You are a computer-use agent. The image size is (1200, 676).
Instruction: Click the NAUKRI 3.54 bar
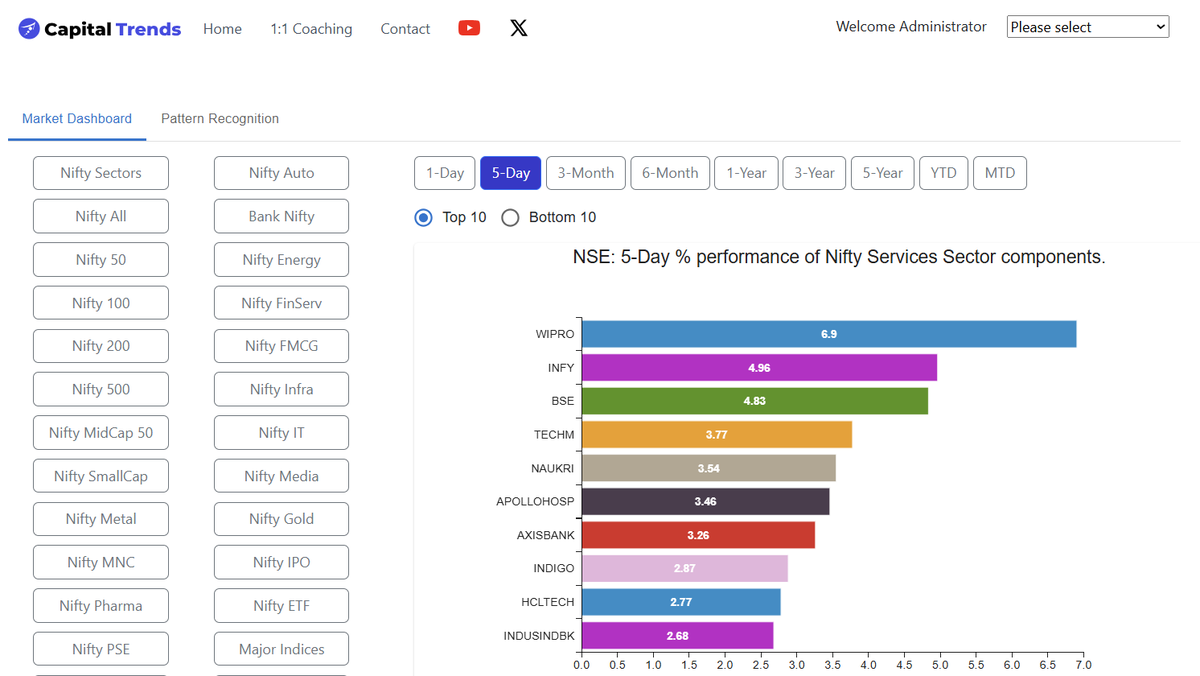(709, 468)
